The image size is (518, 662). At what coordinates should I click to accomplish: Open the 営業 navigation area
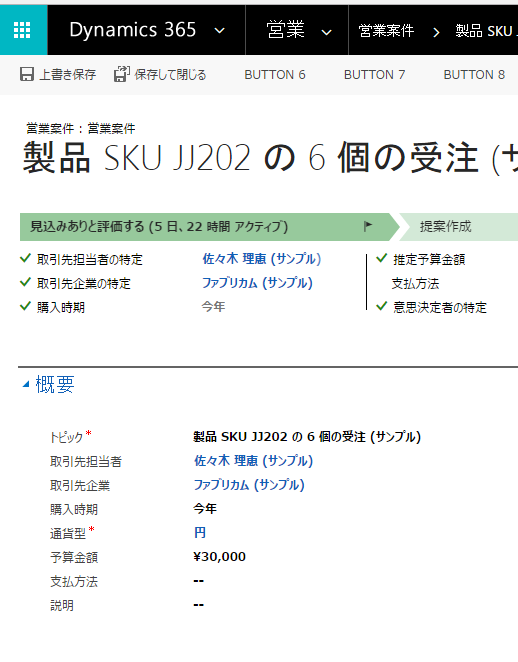pos(285,30)
